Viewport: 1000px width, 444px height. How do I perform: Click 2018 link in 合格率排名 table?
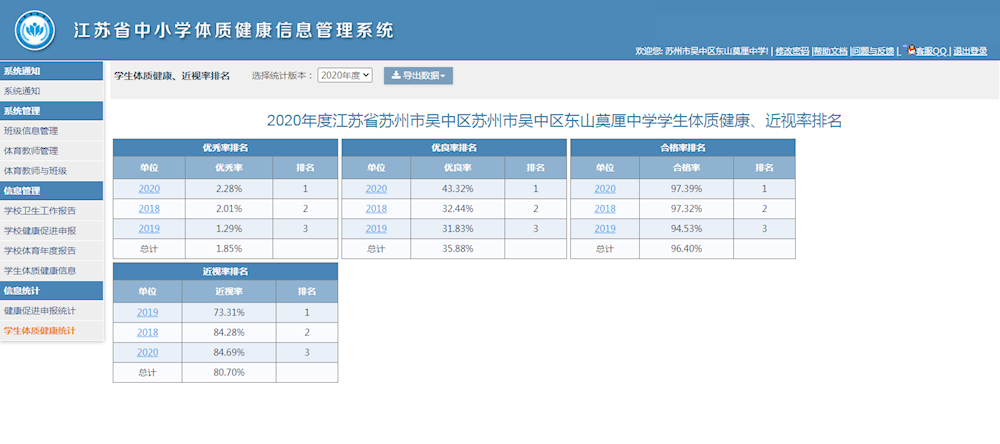(x=605, y=209)
